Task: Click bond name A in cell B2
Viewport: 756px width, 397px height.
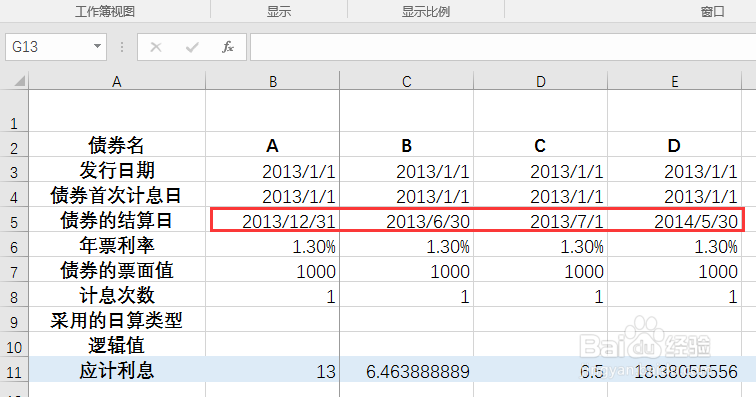Action: point(272,145)
